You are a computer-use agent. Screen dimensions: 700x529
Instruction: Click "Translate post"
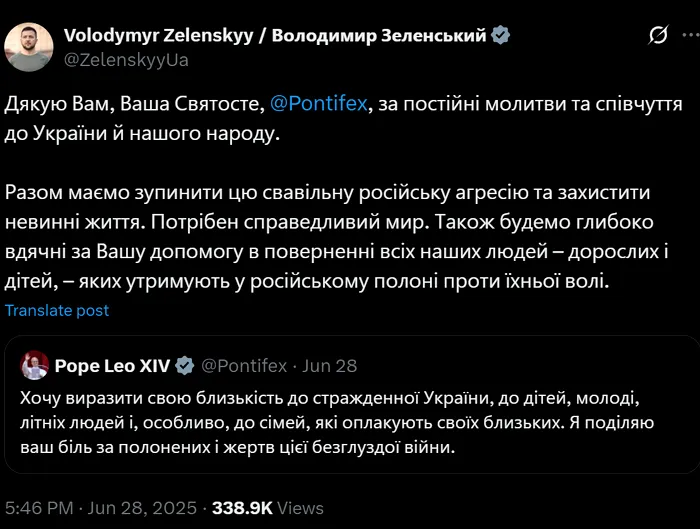click(x=57, y=310)
